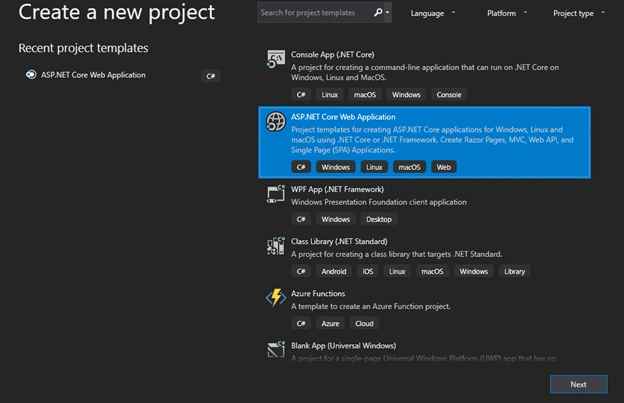Viewport: 624px width, 403px height.
Task: Click the Search for project templates field
Action: [x=314, y=13]
